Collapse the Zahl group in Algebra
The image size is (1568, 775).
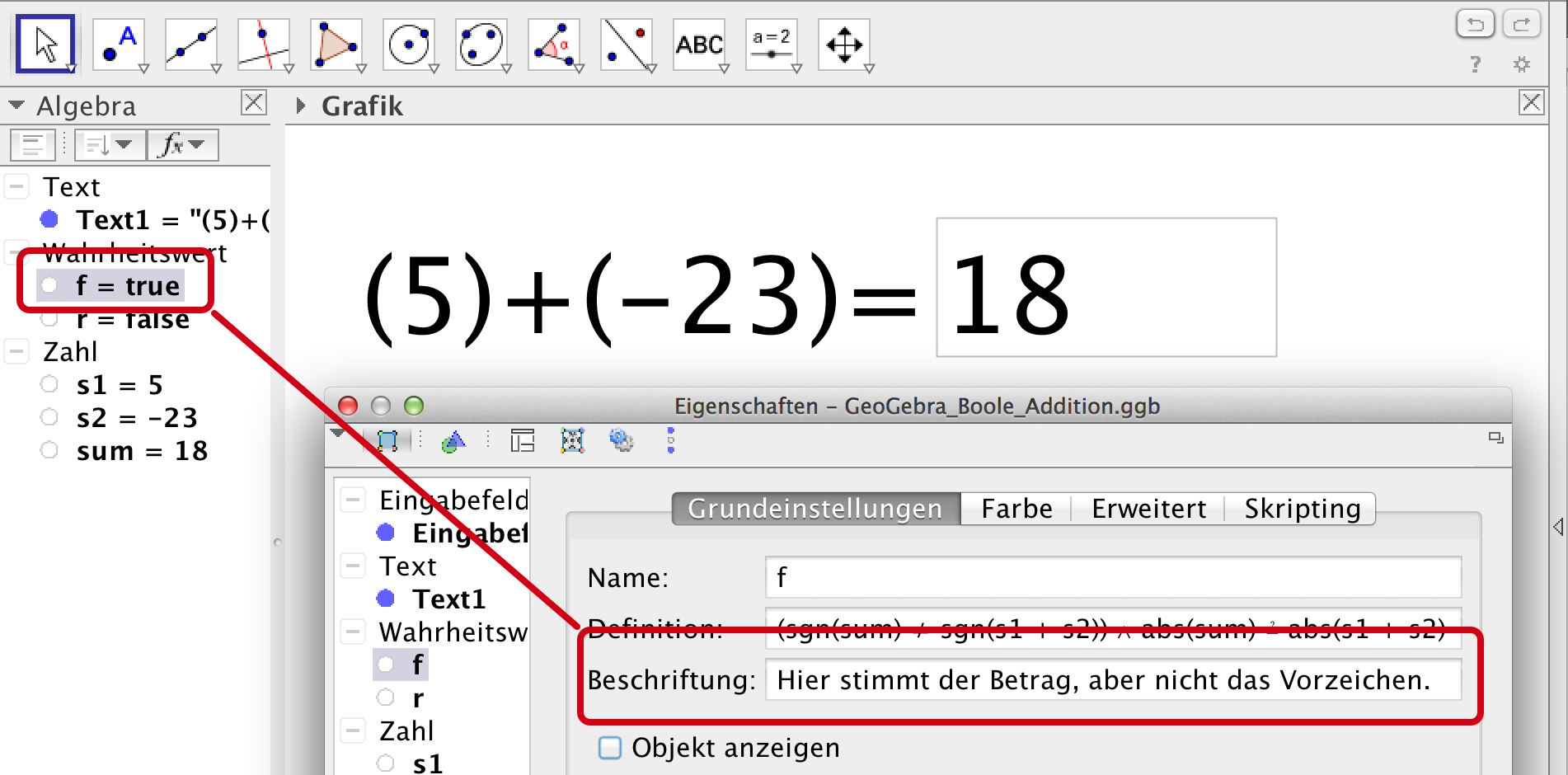click(16, 352)
